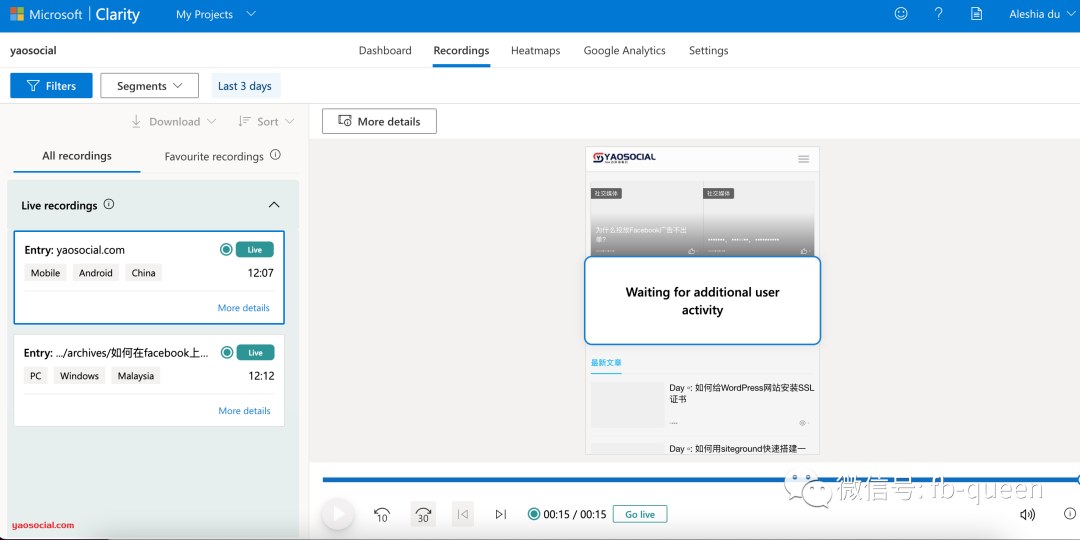1080x540 pixels.
Task: Open the help question mark icon
Action: (938, 14)
